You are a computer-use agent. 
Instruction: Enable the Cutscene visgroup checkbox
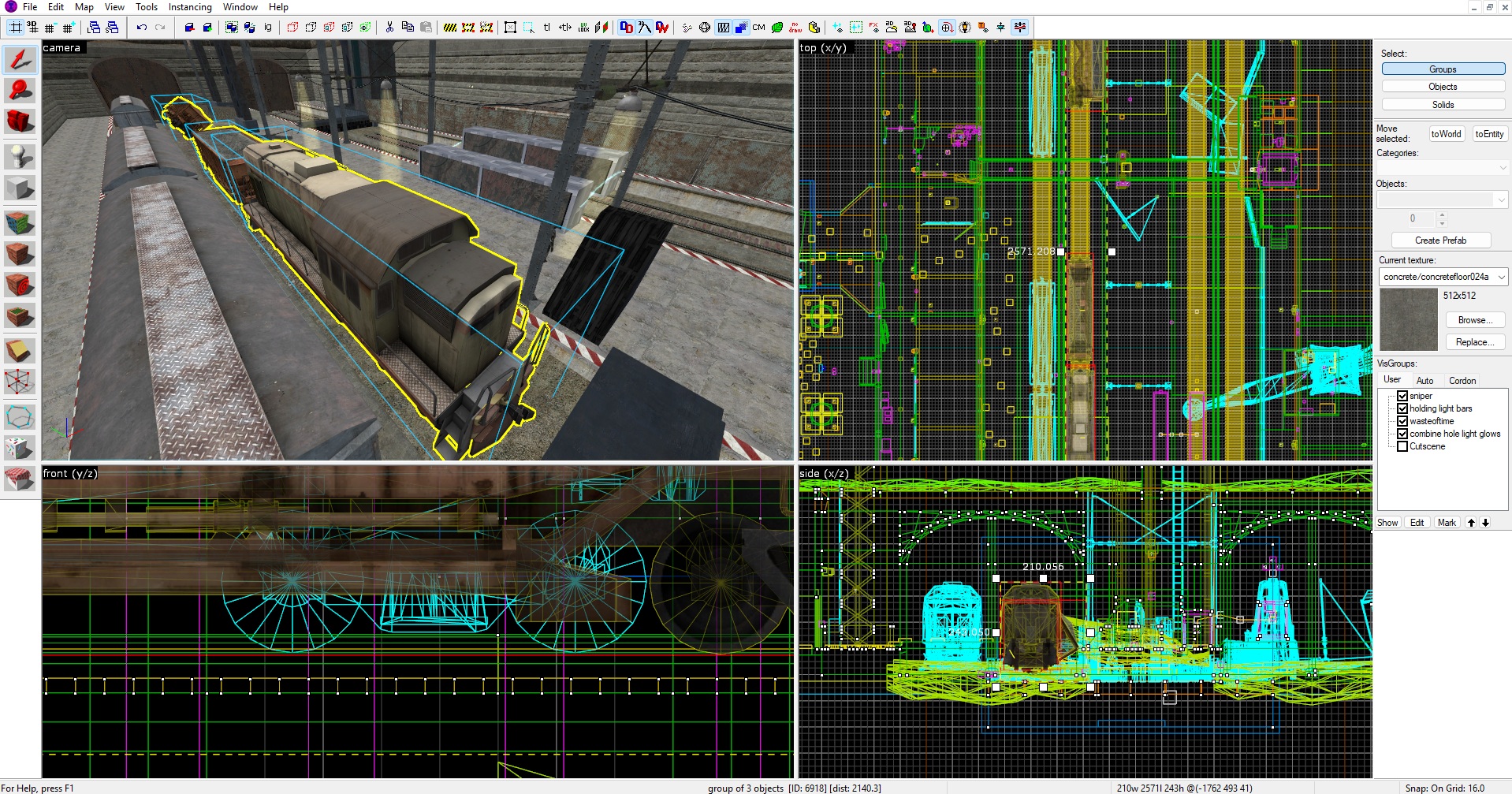point(1402,446)
